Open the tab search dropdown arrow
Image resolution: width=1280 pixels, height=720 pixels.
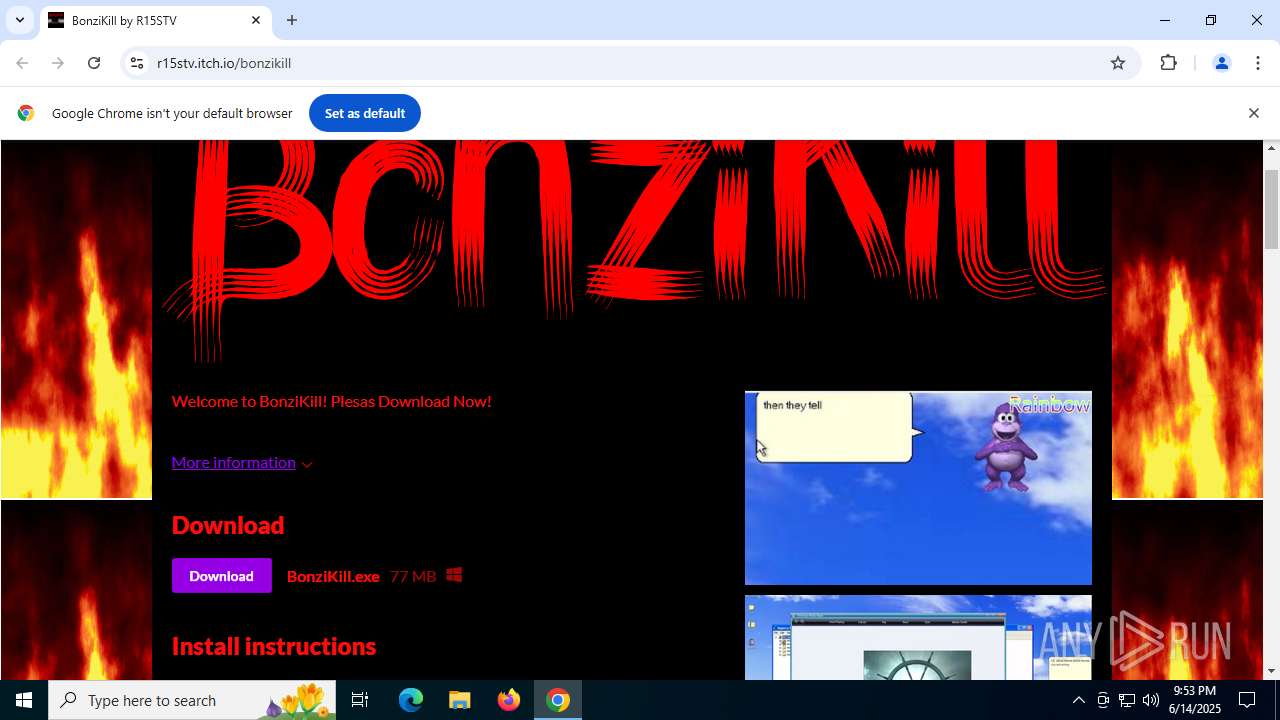pos(19,20)
